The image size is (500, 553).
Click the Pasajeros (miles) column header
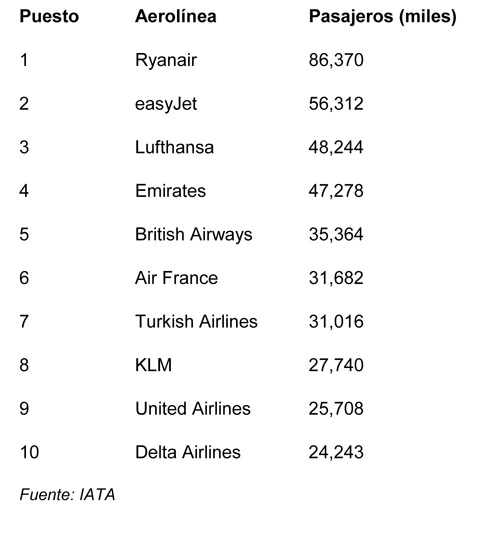383,17
